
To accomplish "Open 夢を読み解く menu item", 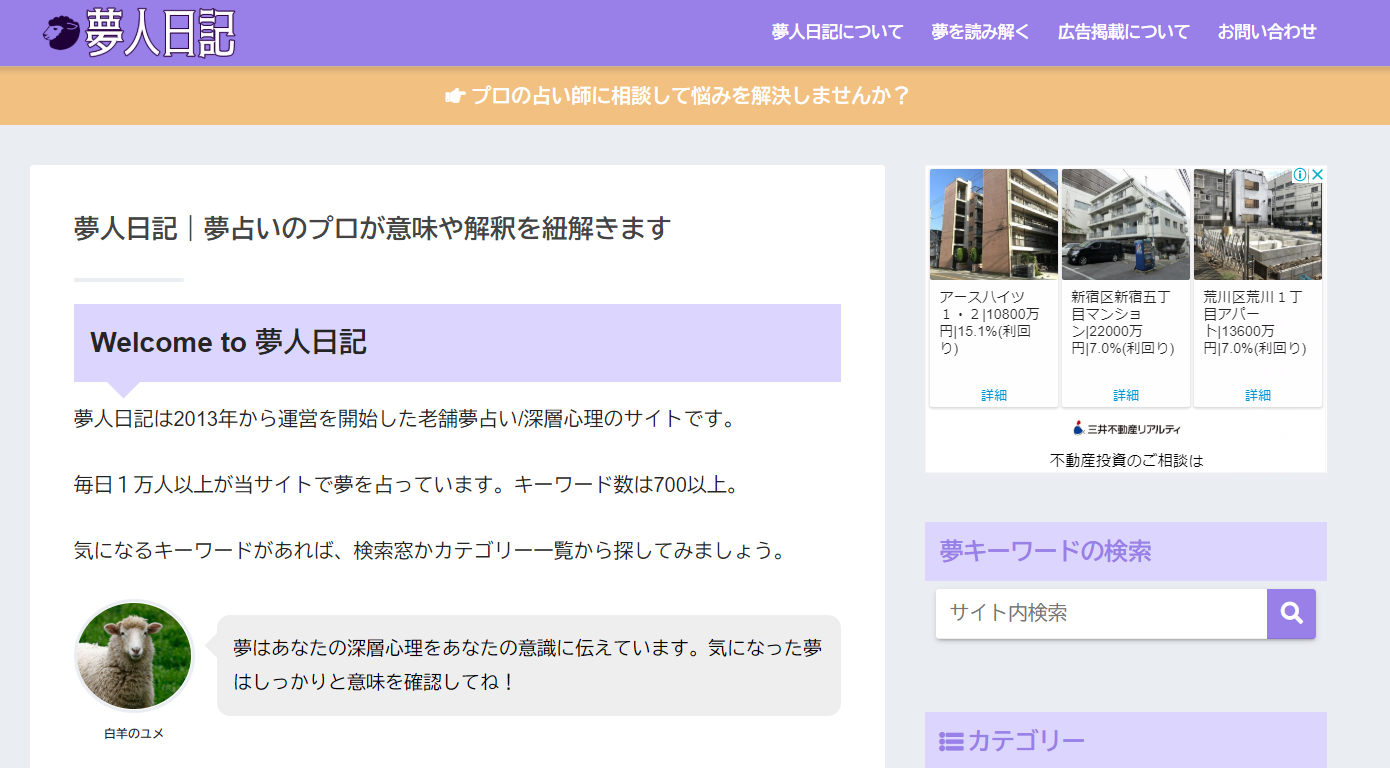I will pyautogui.click(x=980, y=32).
